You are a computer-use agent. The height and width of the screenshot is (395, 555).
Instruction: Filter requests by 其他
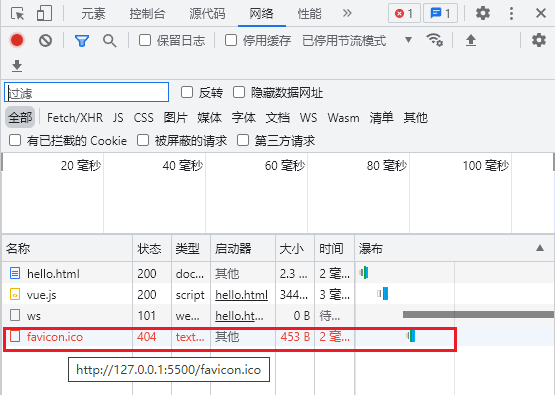tap(416, 118)
